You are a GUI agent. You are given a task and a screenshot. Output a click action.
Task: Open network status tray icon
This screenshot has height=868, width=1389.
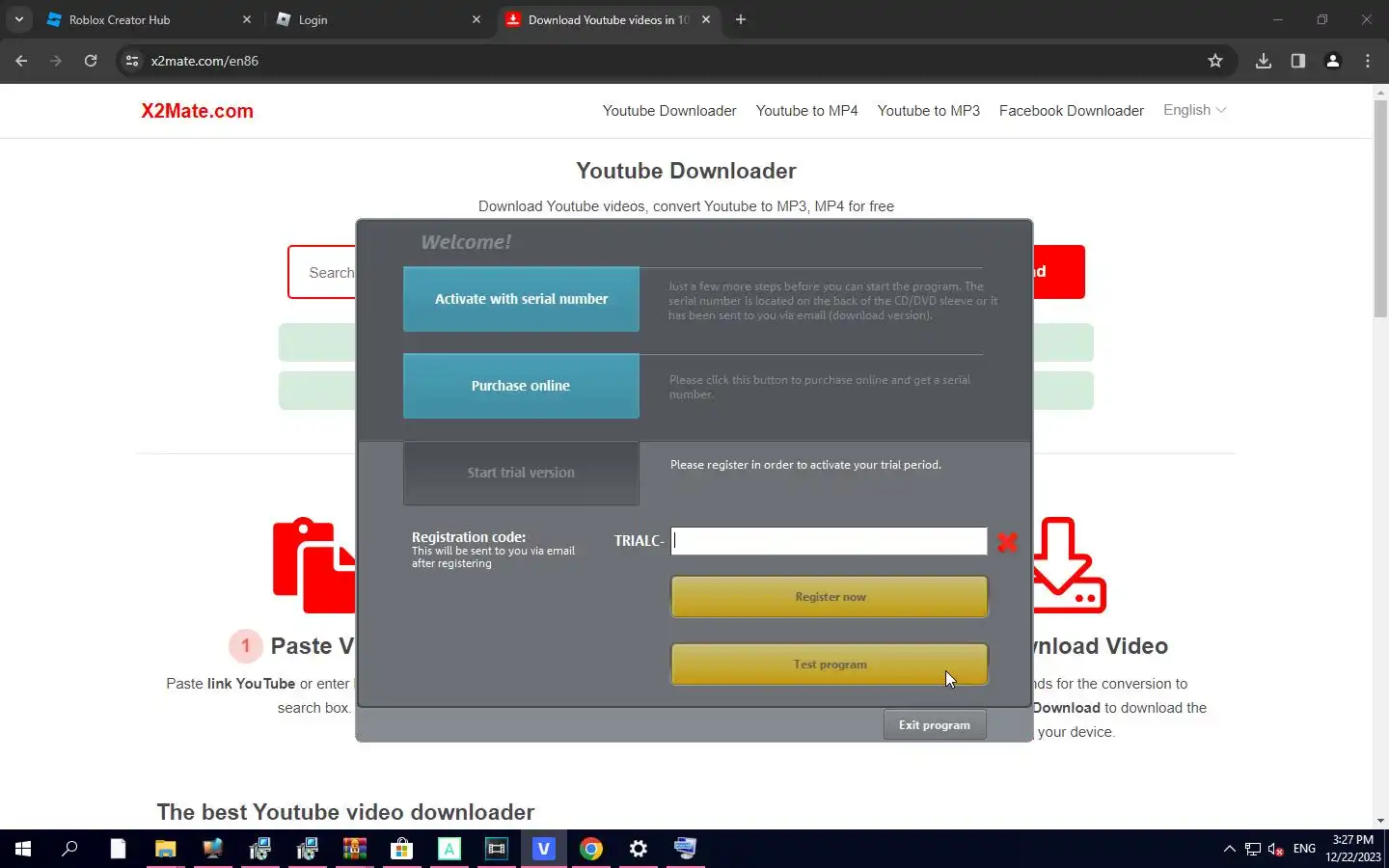tap(1253, 849)
